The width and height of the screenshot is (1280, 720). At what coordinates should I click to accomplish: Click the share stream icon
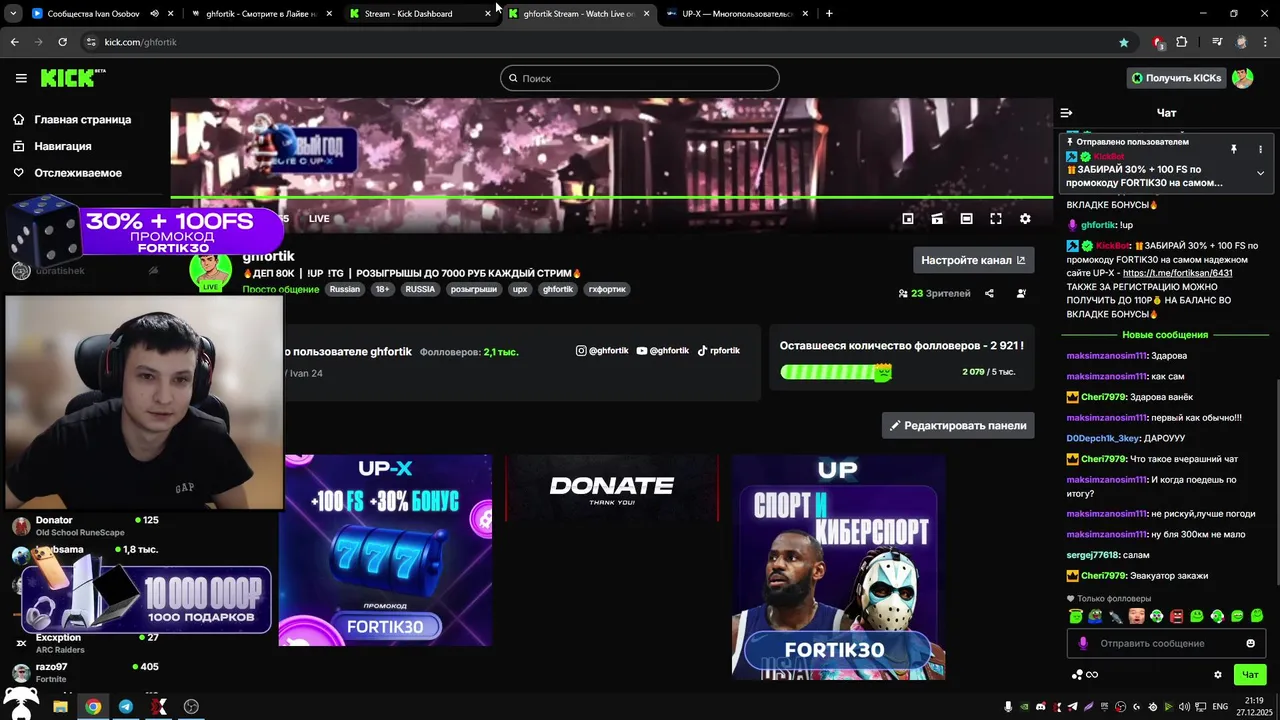pos(989,293)
